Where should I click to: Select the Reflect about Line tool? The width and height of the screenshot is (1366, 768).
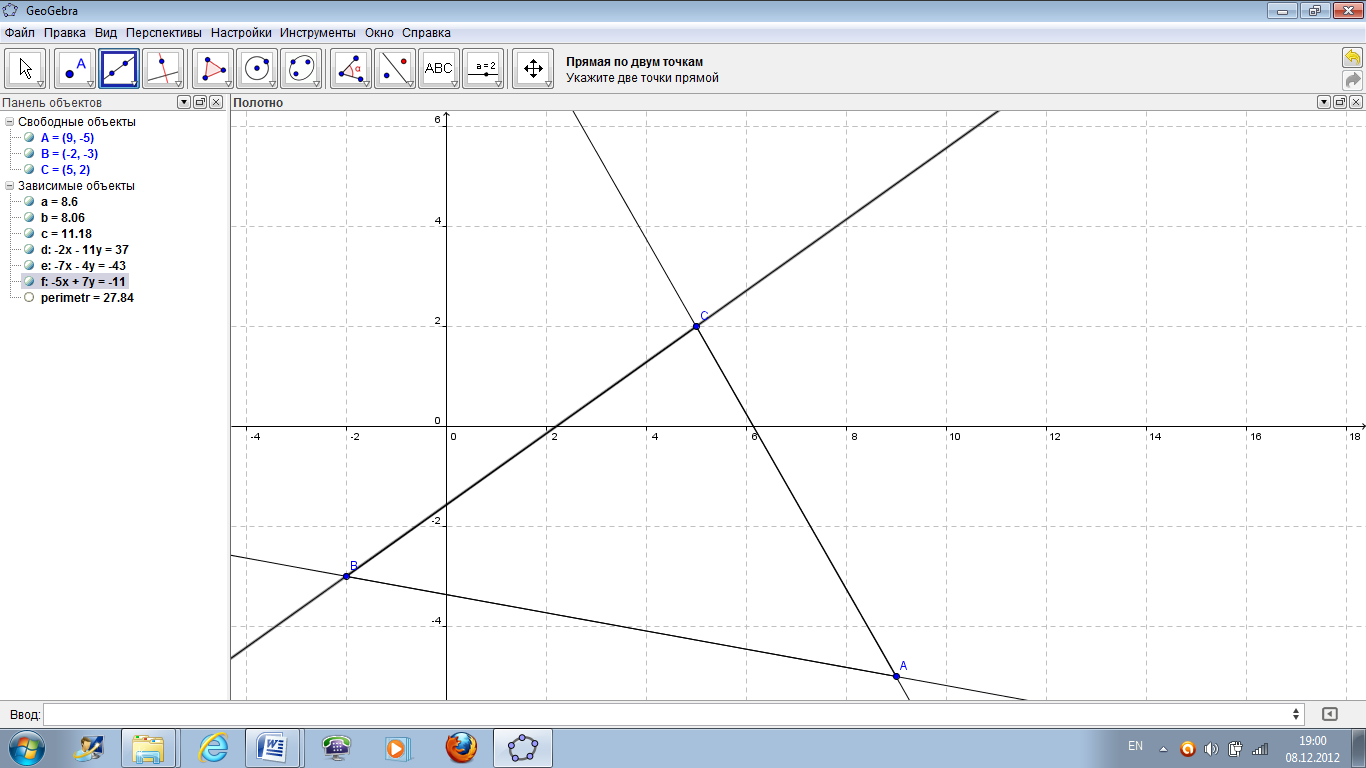(395, 68)
